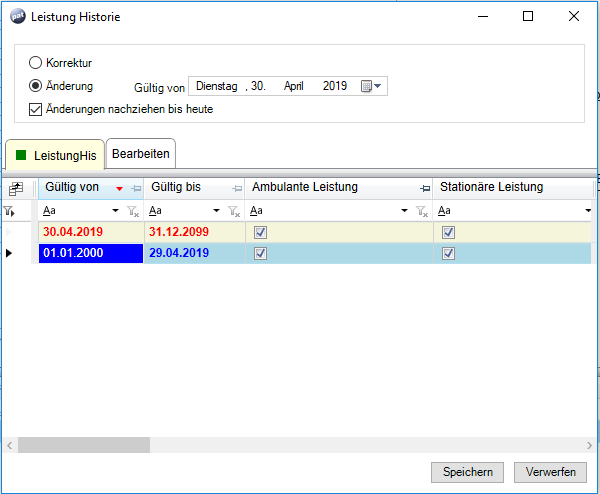This screenshot has width=600, height=494.
Task: Toggle Stationäre Leistung checkbox in 30.04.2019 row
Action: point(448,232)
